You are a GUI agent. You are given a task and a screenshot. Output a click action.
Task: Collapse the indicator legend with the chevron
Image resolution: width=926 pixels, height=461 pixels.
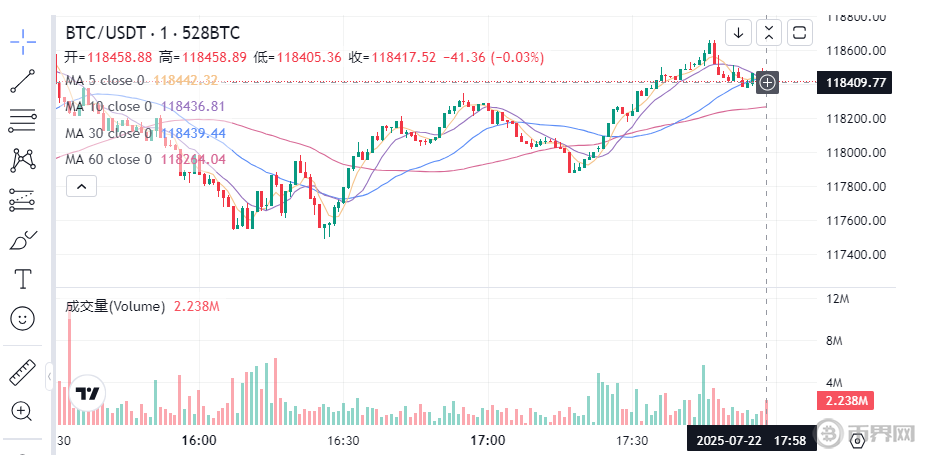coord(81,185)
